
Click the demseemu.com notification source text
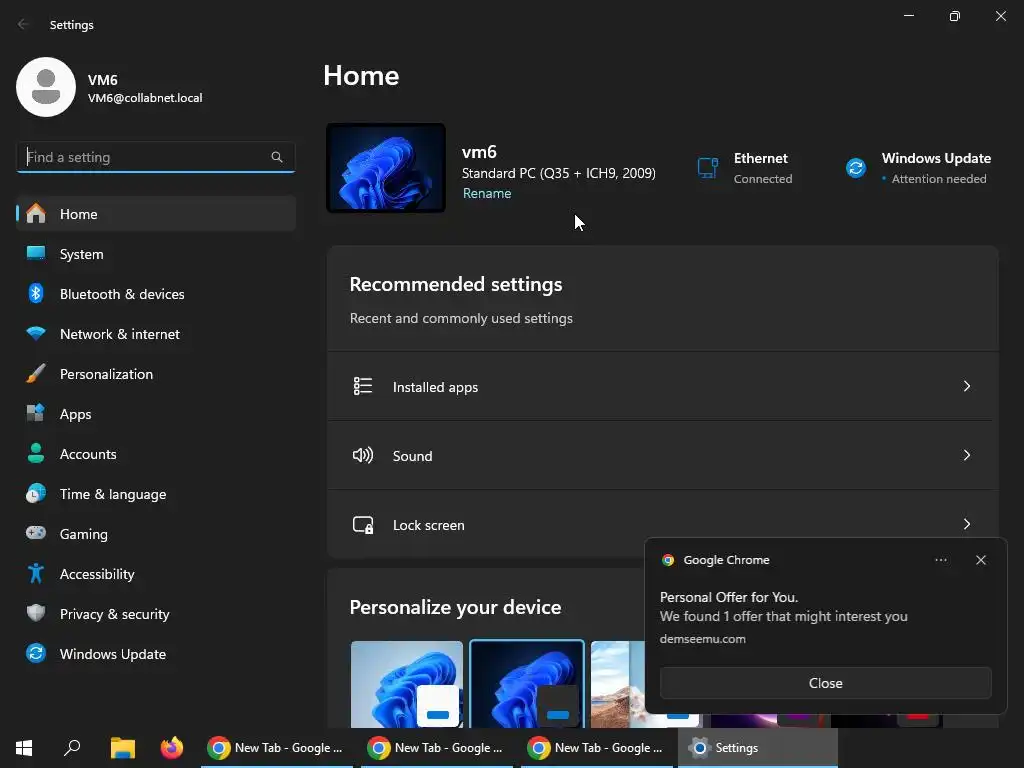point(703,639)
